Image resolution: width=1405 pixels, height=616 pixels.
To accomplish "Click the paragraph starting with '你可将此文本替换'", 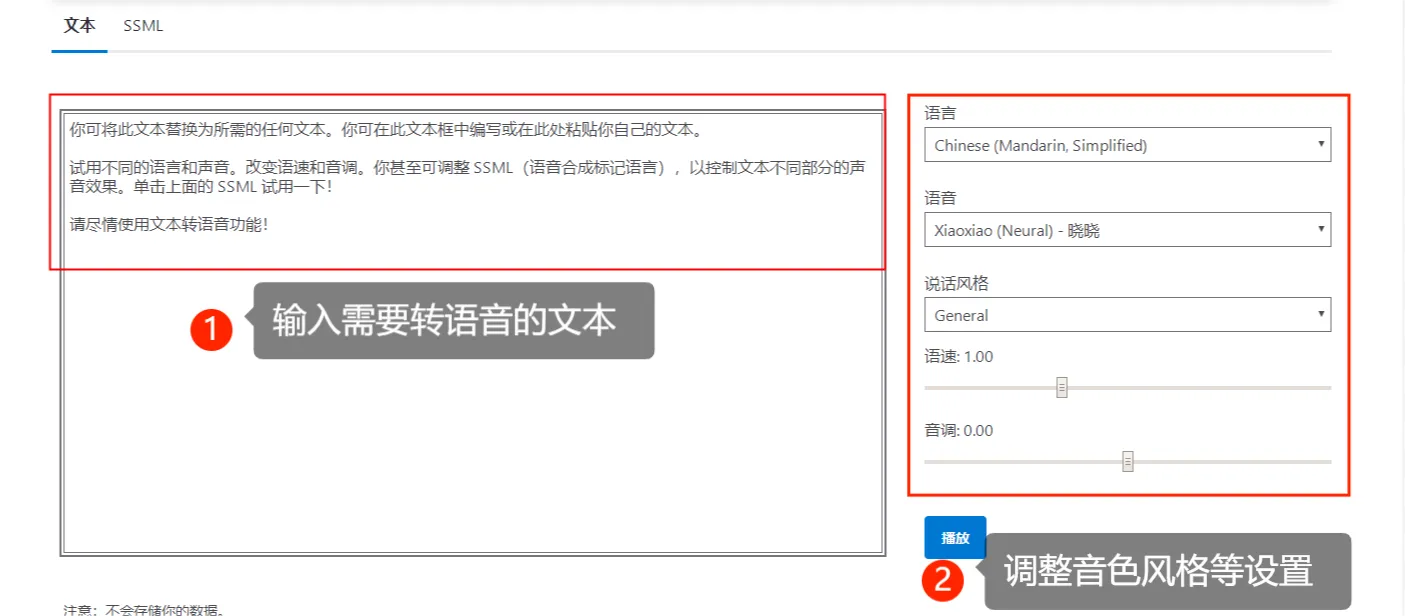I will point(387,130).
